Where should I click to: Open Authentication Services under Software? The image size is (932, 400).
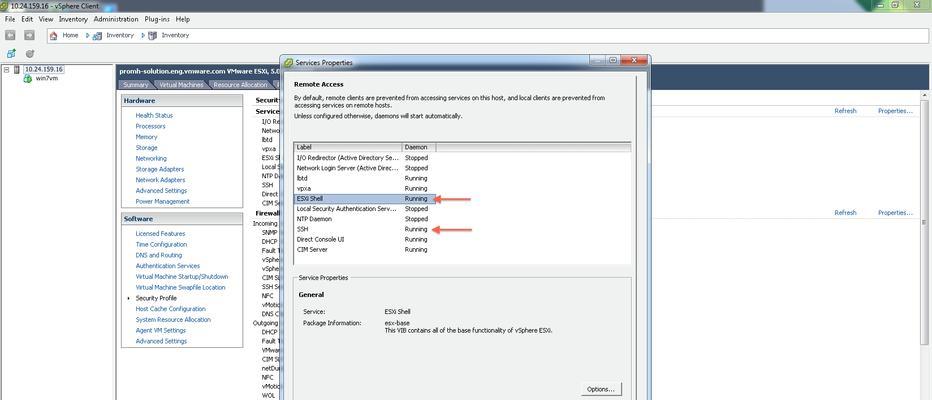[168, 266]
